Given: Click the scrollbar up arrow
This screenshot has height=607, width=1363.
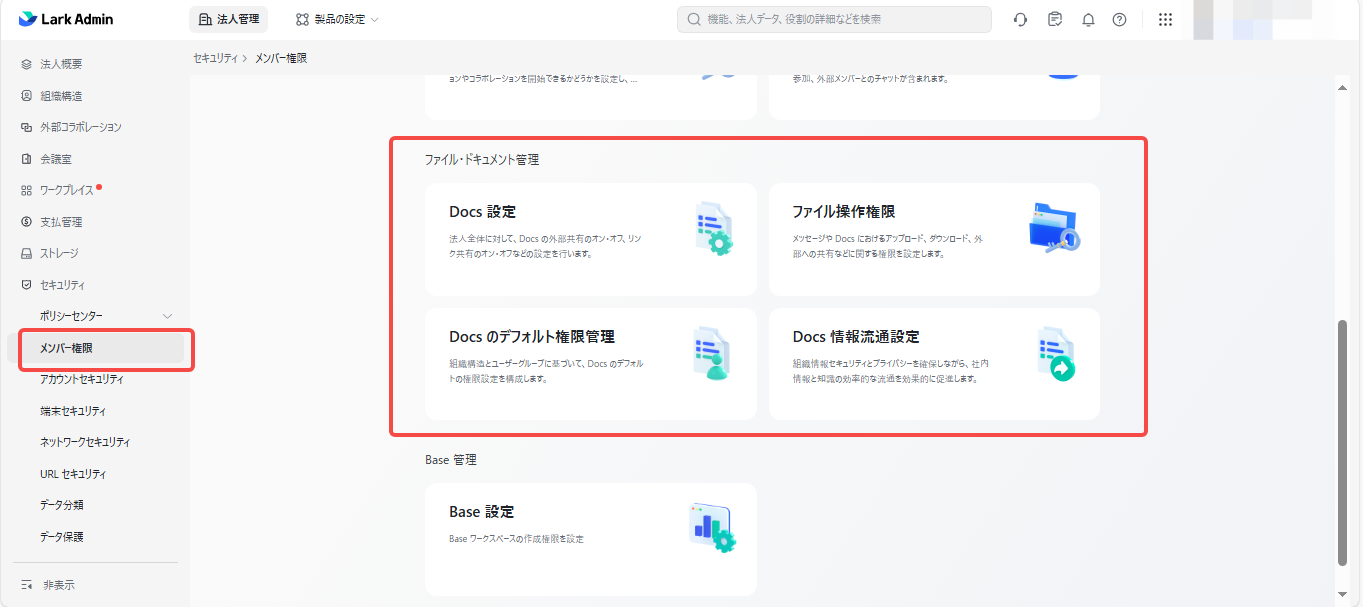Looking at the screenshot, I should (1343, 88).
